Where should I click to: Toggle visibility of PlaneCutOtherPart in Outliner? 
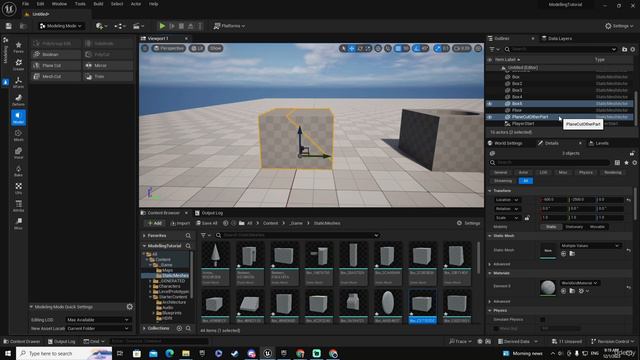click(x=490, y=117)
